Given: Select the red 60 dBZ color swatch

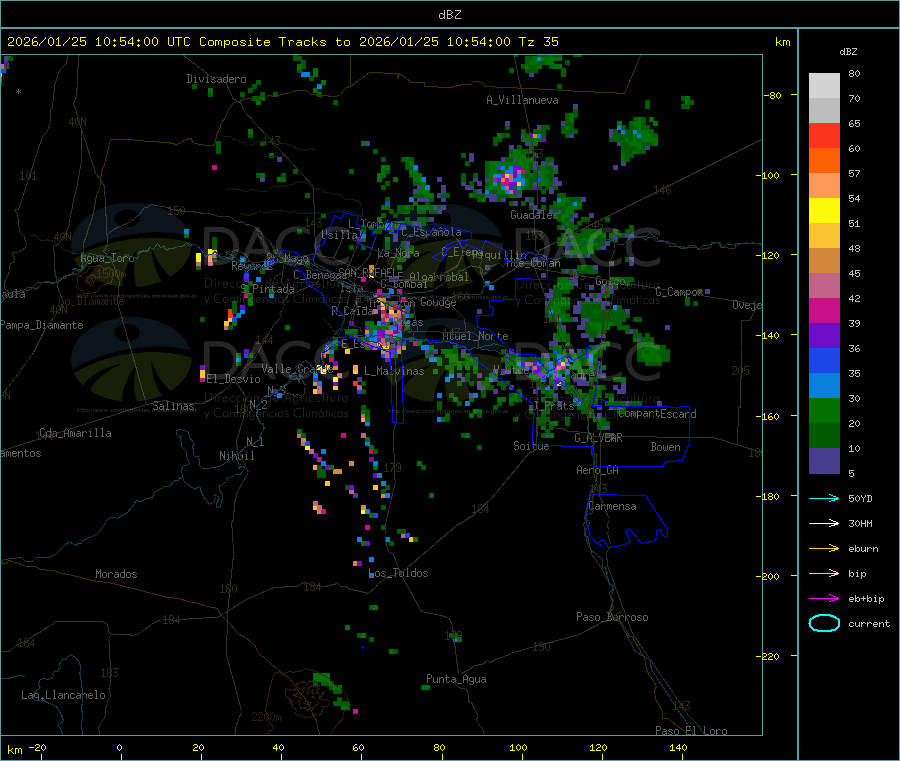Looking at the screenshot, I should 824,135.
